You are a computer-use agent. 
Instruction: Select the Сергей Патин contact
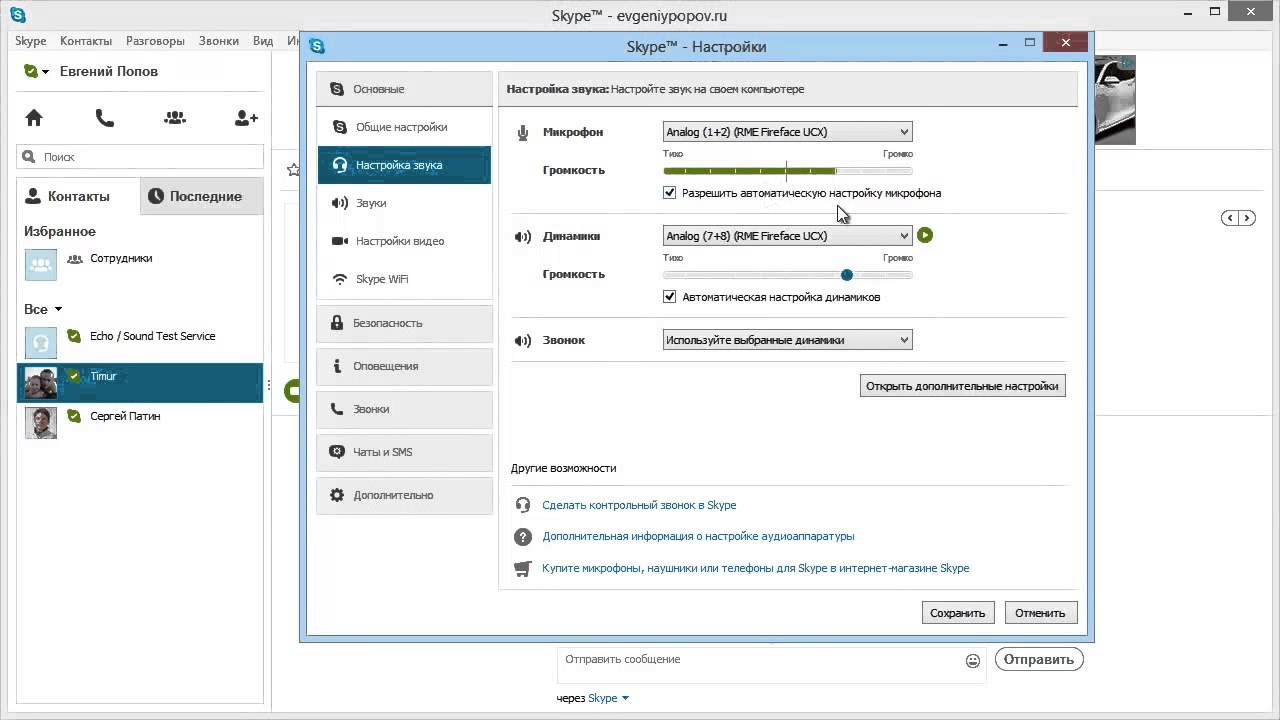click(140, 423)
